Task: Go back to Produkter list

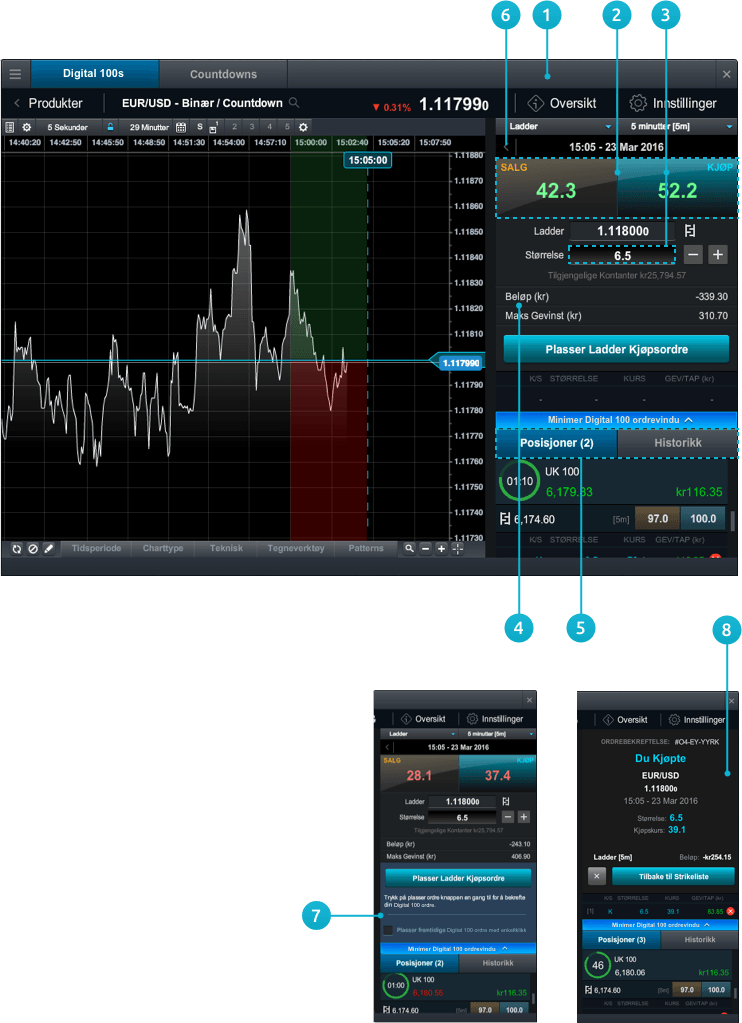Action: click(48, 103)
